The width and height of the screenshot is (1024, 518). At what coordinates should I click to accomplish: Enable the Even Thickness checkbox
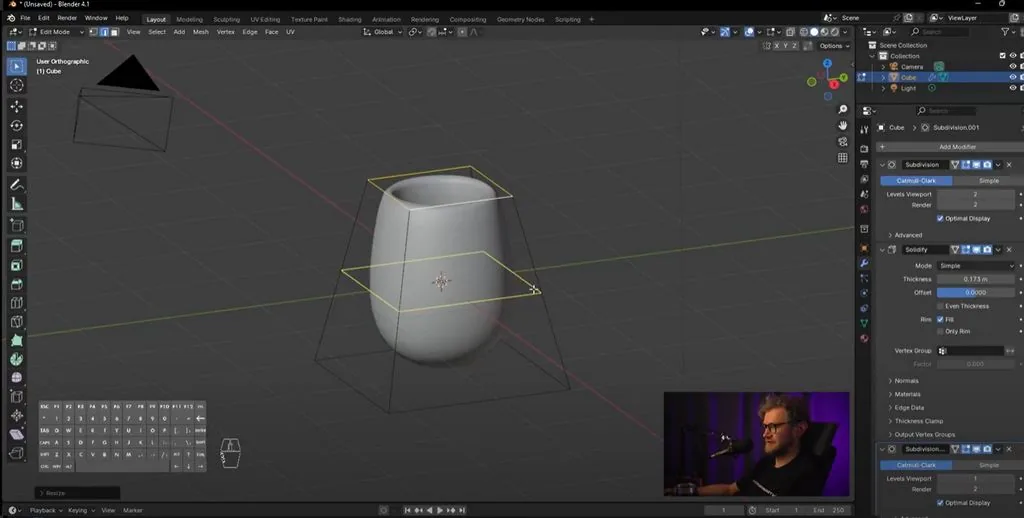[x=940, y=306]
